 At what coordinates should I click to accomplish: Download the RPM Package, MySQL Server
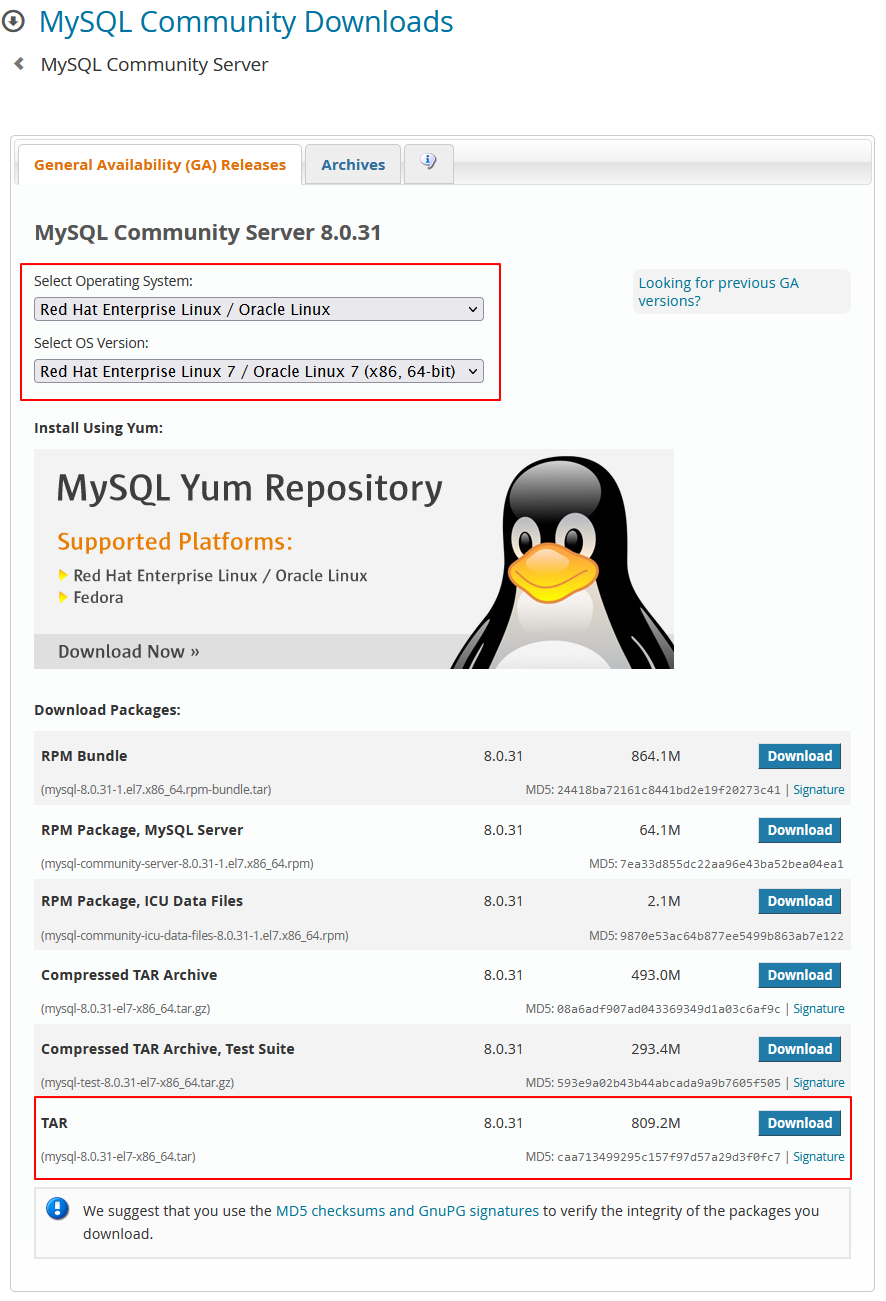(799, 829)
